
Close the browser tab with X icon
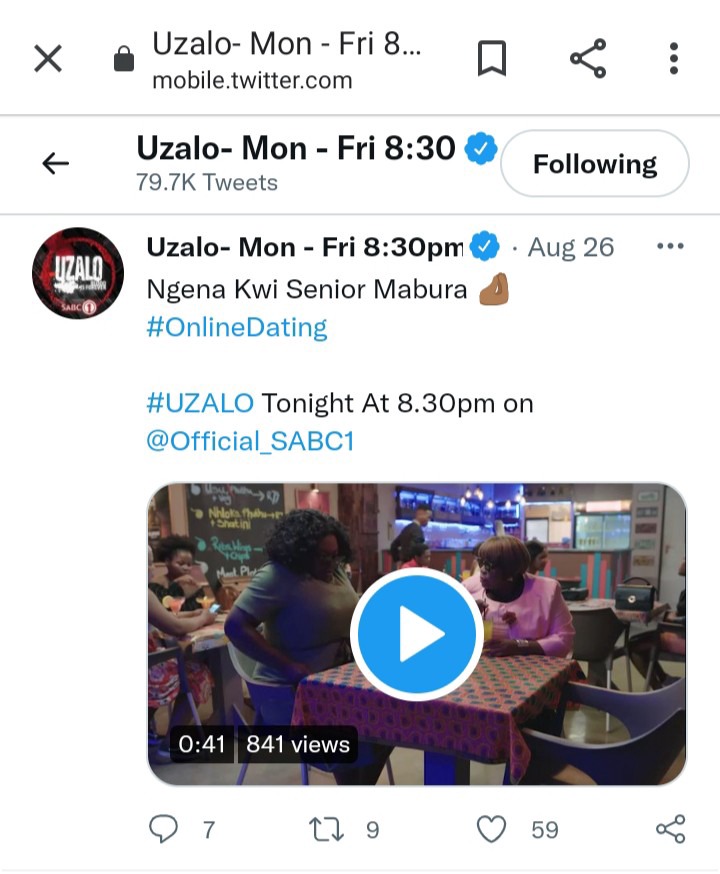48,59
